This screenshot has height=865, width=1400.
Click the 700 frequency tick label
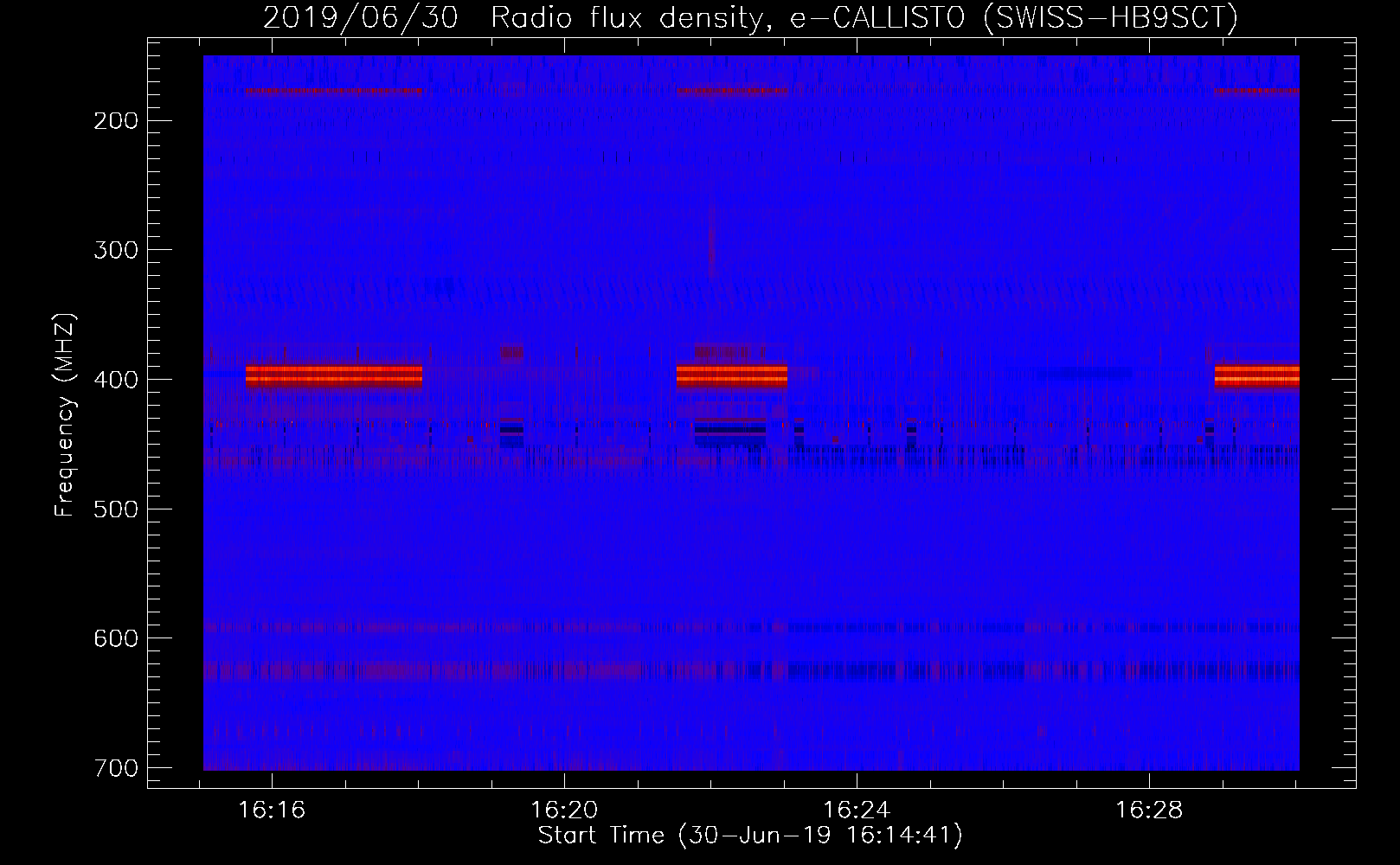[114, 768]
